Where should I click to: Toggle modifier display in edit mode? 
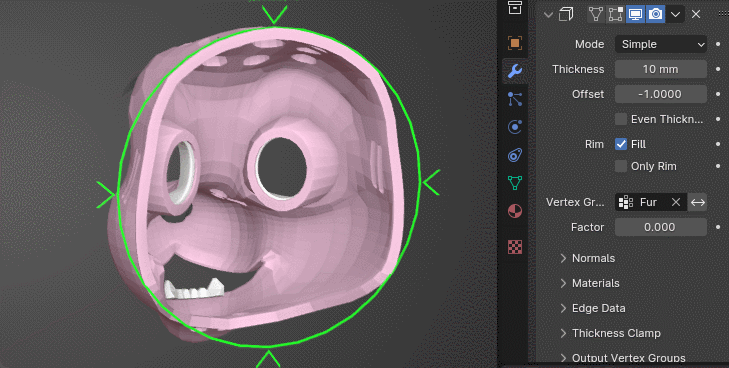(x=615, y=14)
